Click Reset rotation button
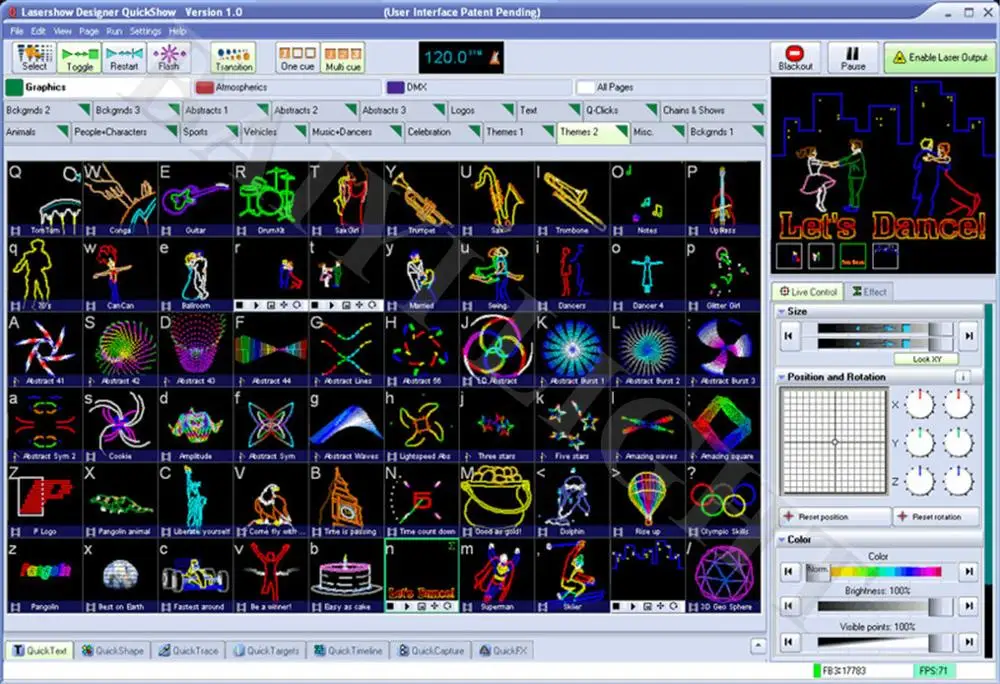This screenshot has height=684, width=1000. (936, 517)
